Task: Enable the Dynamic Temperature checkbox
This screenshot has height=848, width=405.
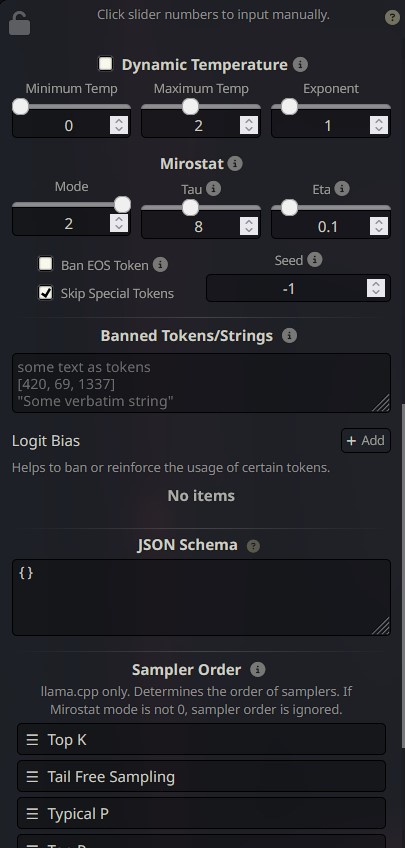Action: click(105, 64)
